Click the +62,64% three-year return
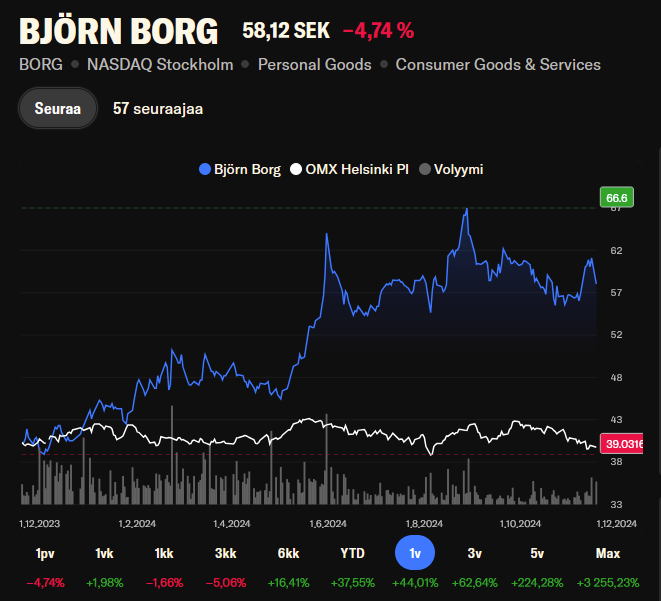This screenshot has height=601, width=661. 475,583
